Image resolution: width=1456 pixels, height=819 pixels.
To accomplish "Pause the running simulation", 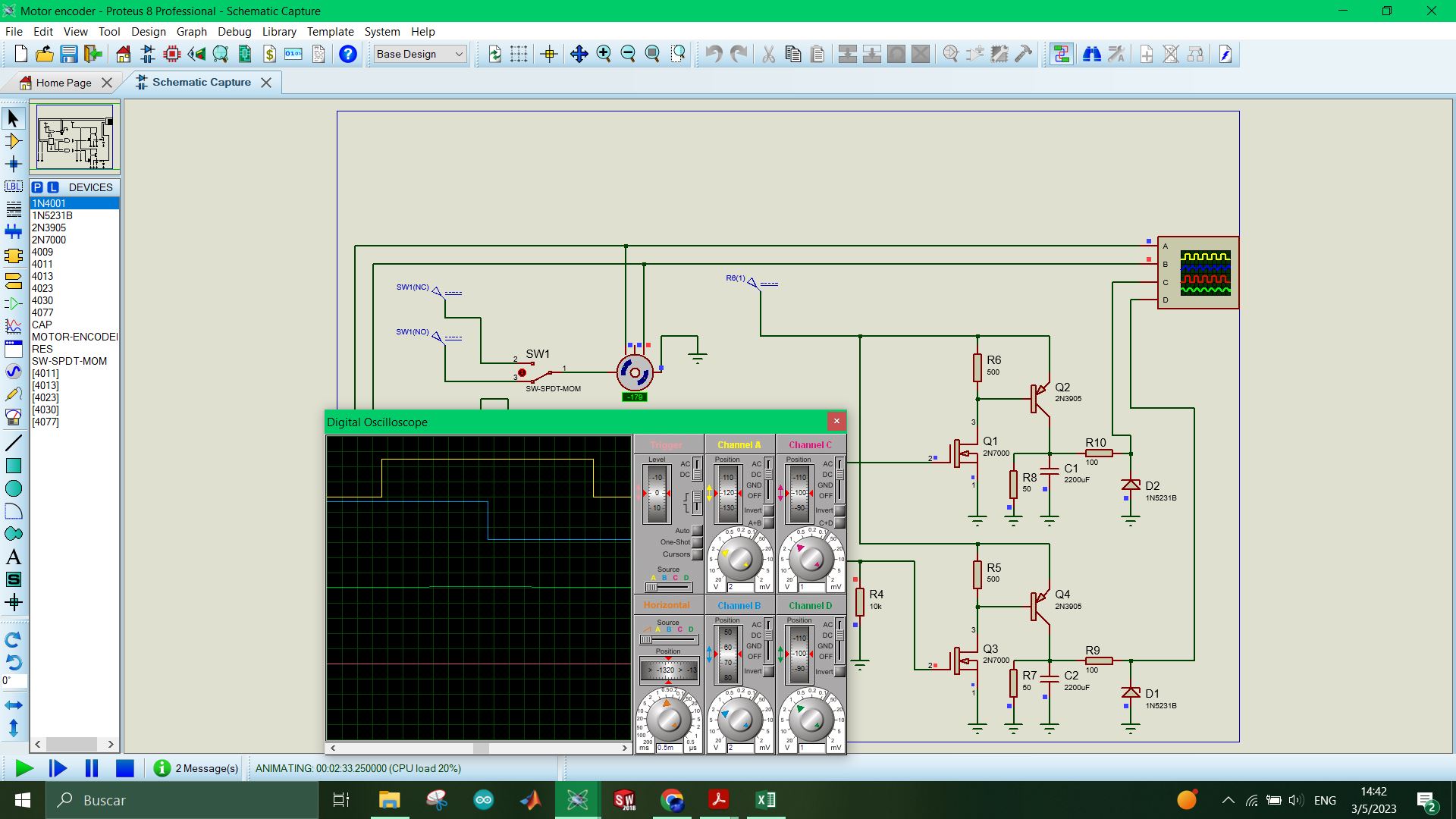I will tap(92, 768).
